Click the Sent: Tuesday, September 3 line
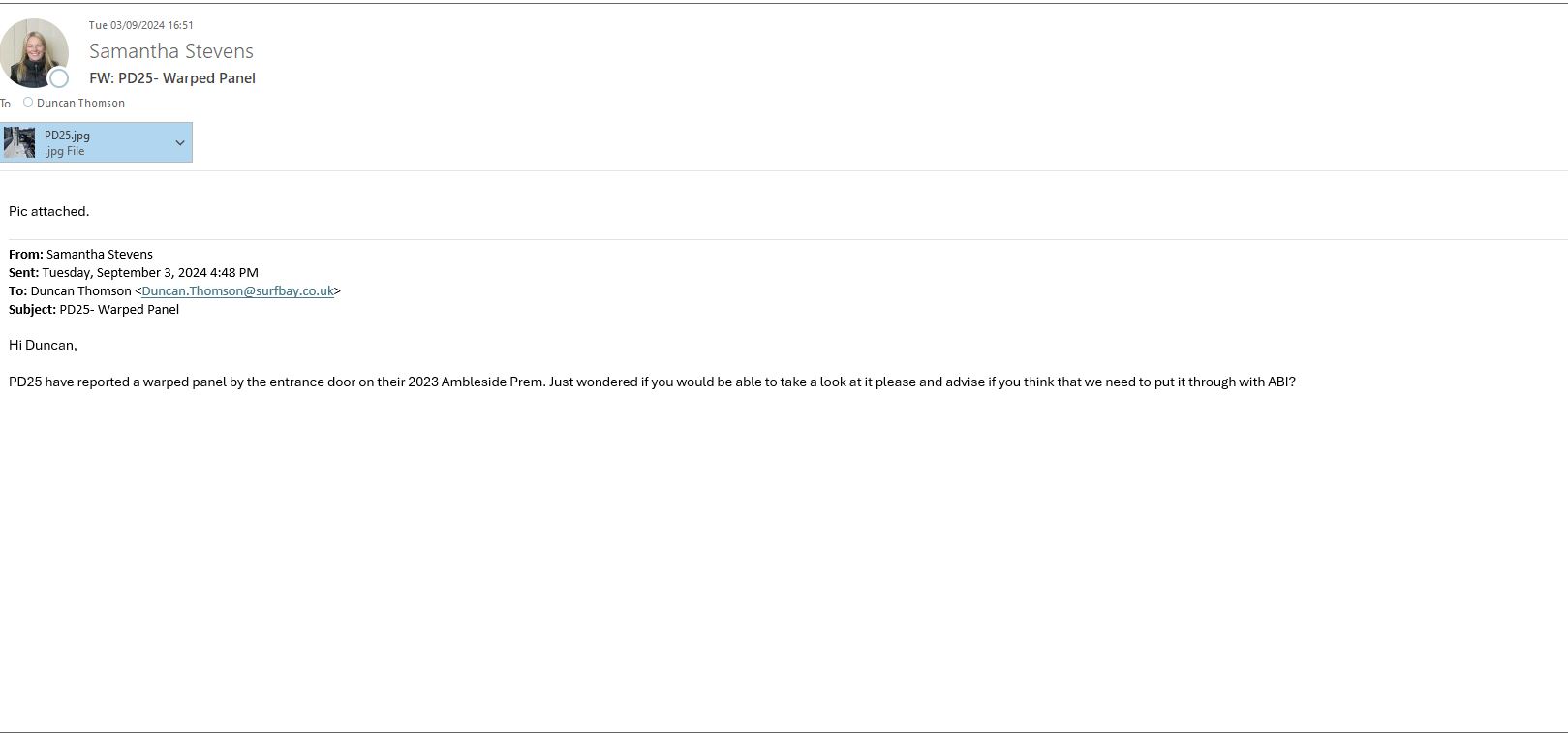Screen dimensions: 1568x733 (134, 272)
